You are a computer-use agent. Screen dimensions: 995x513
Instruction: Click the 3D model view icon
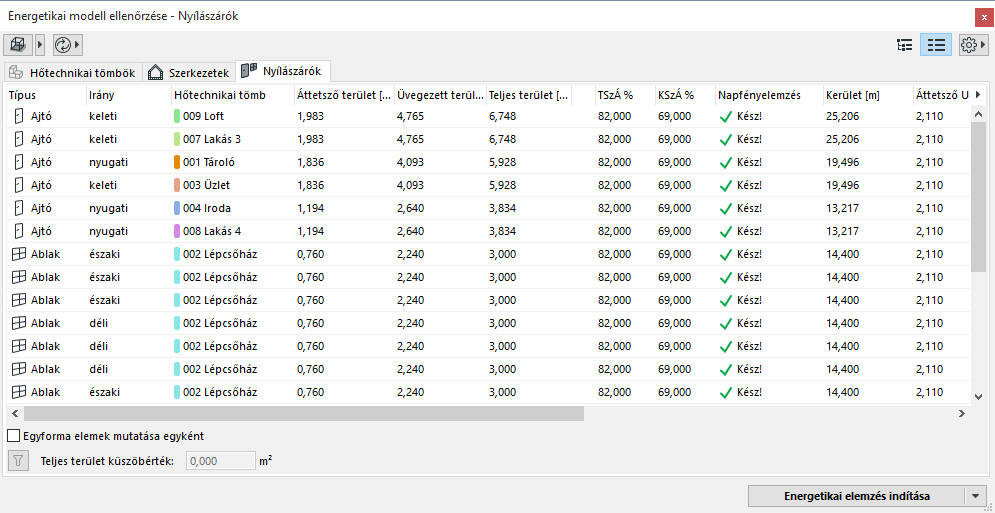[18, 45]
